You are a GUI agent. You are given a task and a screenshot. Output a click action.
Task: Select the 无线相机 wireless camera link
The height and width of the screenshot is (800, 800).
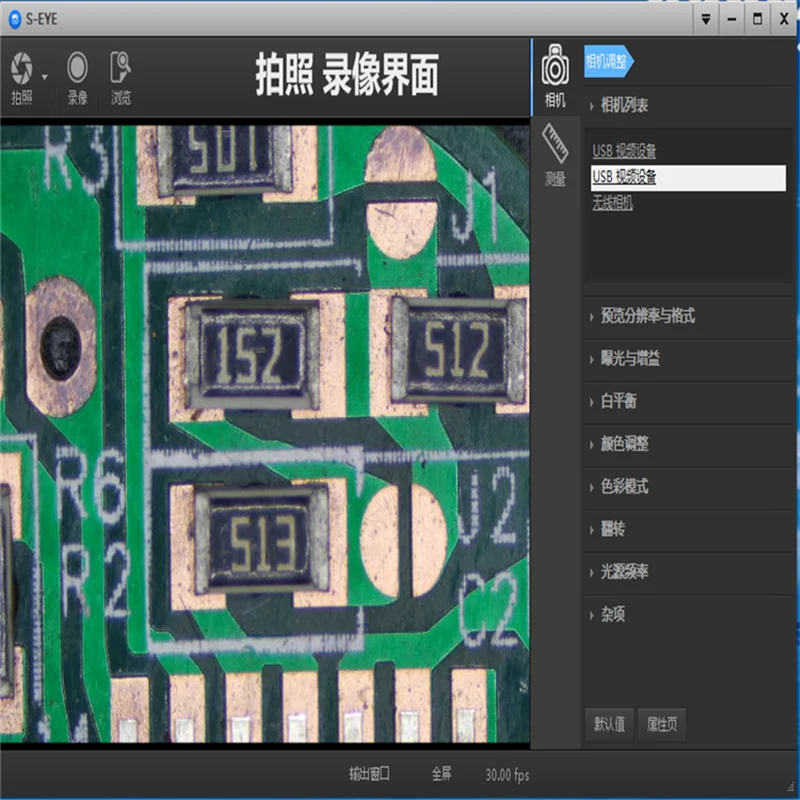click(x=613, y=201)
